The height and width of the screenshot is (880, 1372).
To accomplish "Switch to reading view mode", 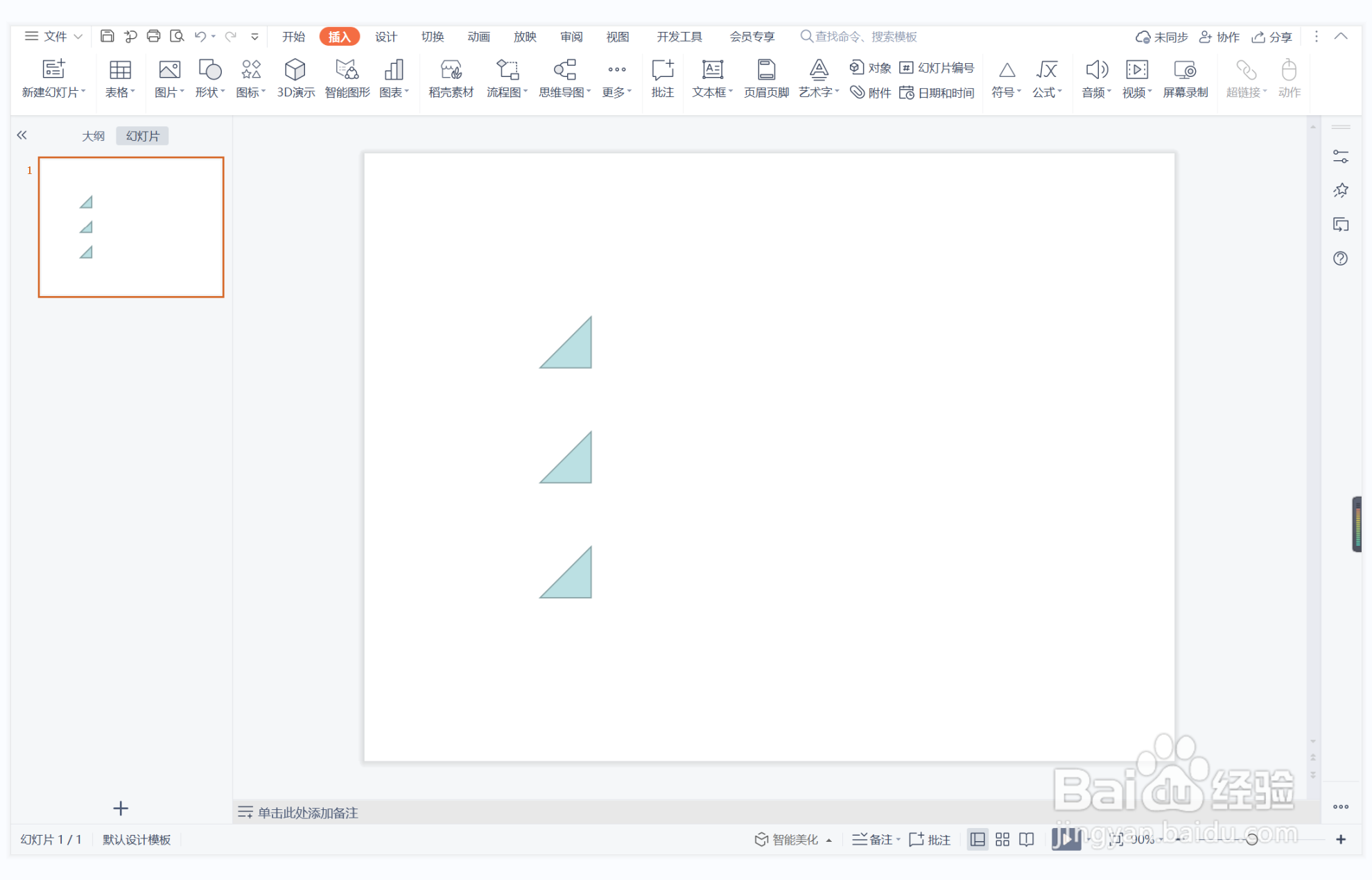I will 1027,840.
